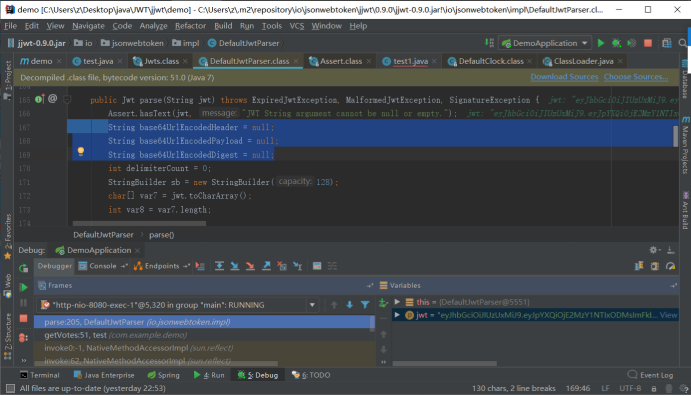Toggle the Ant Build side panel button
The height and width of the screenshot is (396, 691).
point(685,210)
